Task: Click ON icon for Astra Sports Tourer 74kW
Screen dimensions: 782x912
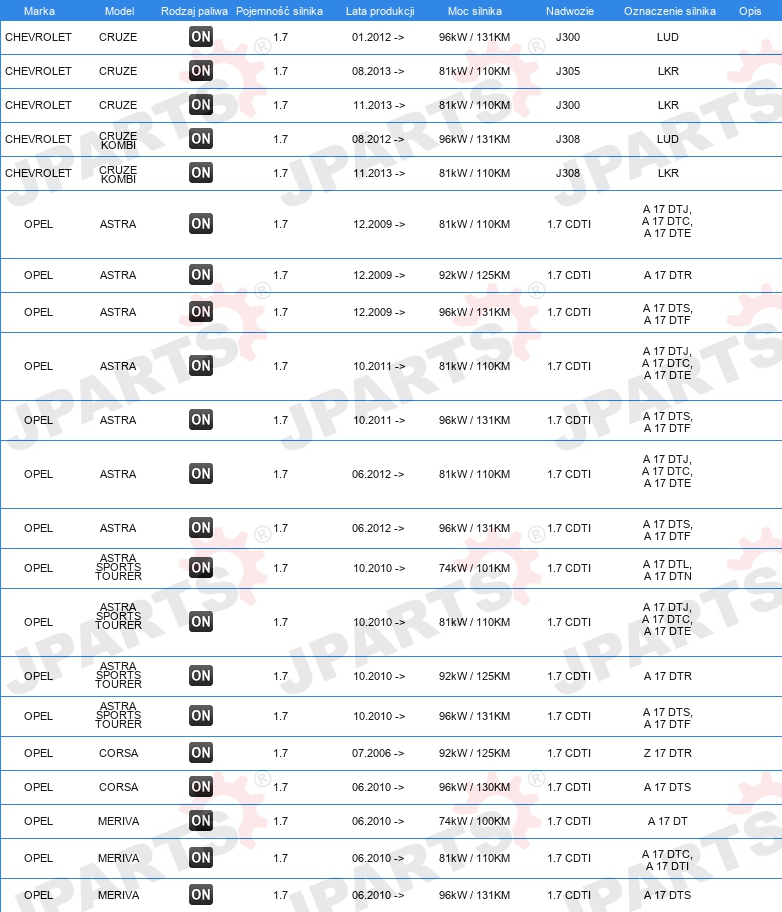Action: tap(201, 568)
